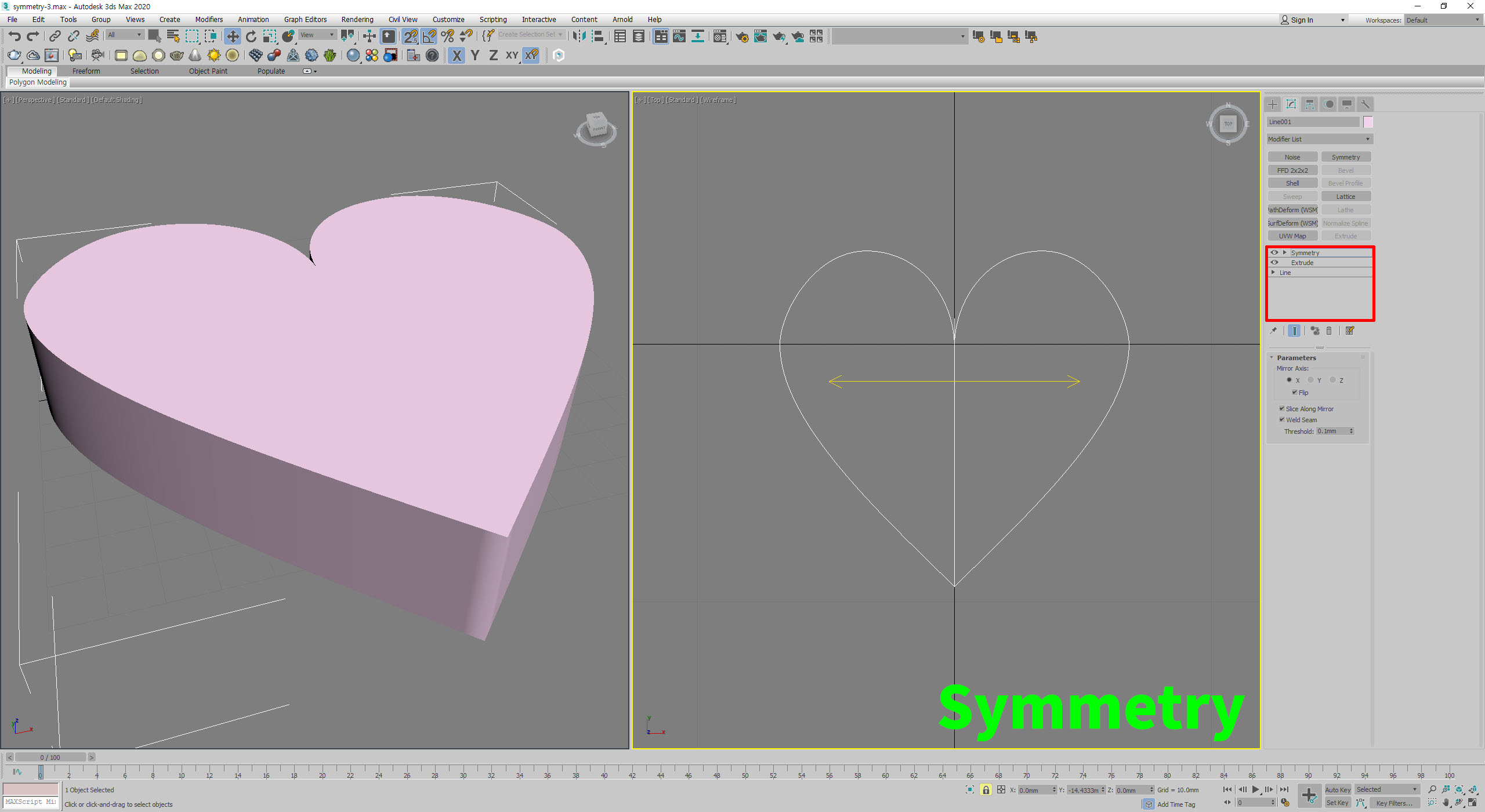Select the Move tool in toolbar
This screenshot has width=1485, height=812.
click(232, 37)
